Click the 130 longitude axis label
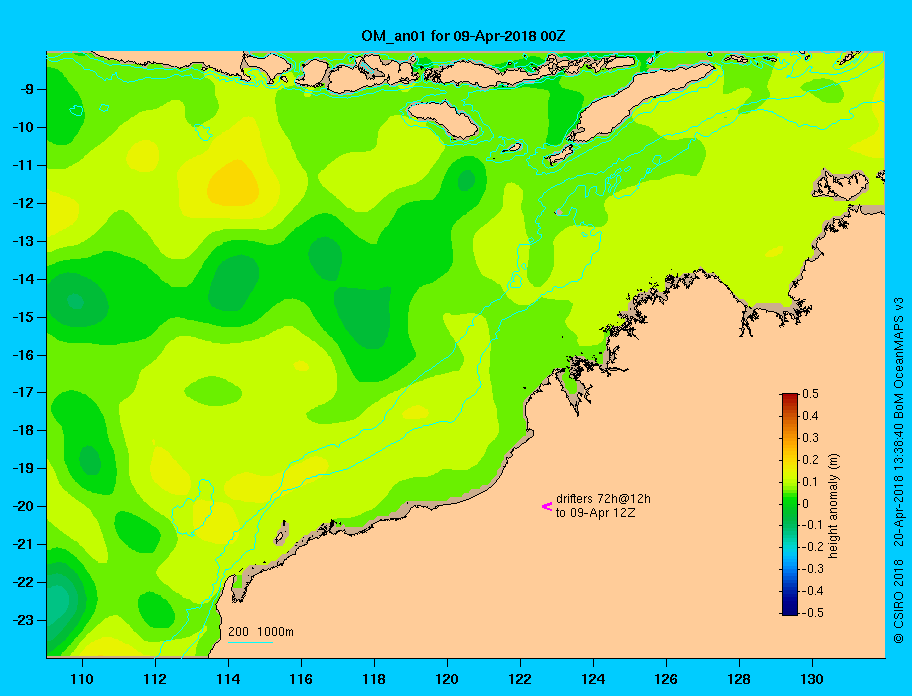The width and height of the screenshot is (912, 696). (812, 679)
